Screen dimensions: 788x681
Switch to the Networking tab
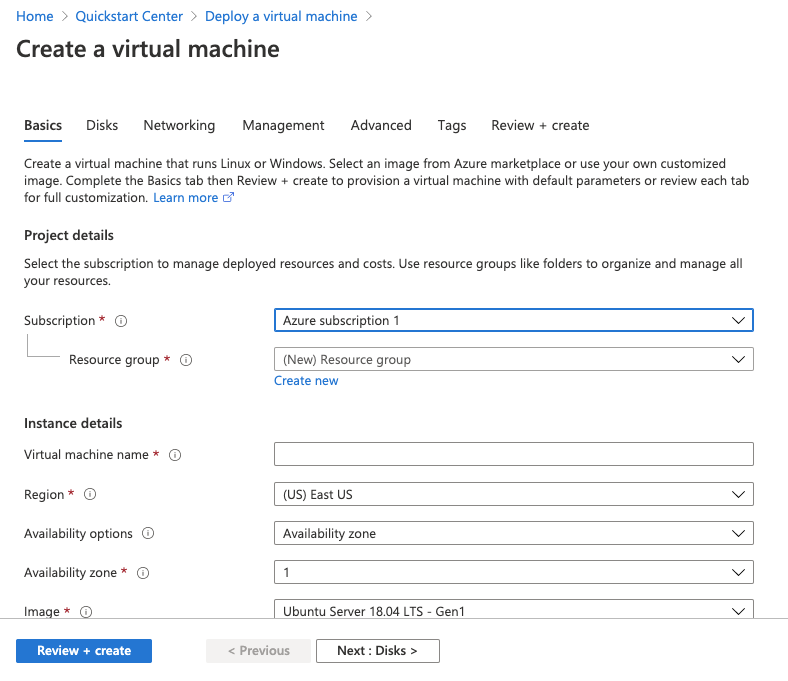pyautogui.click(x=179, y=125)
